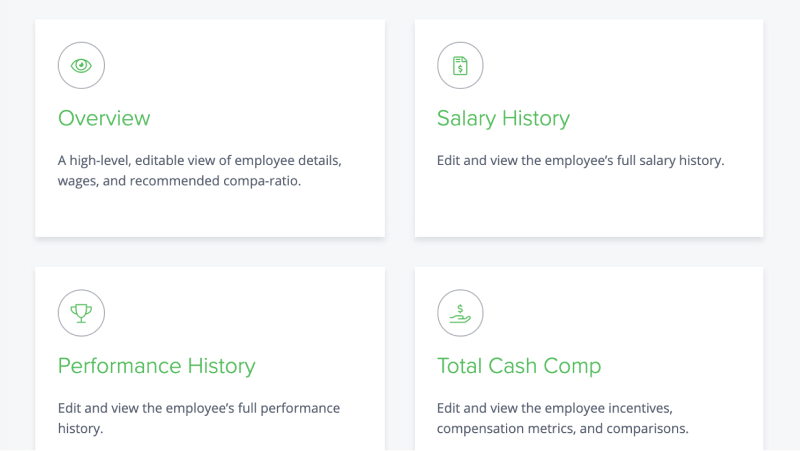This screenshot has height=451, width=800.
Task: Open the Overview heading link
Action: click(x=104, y=118)
